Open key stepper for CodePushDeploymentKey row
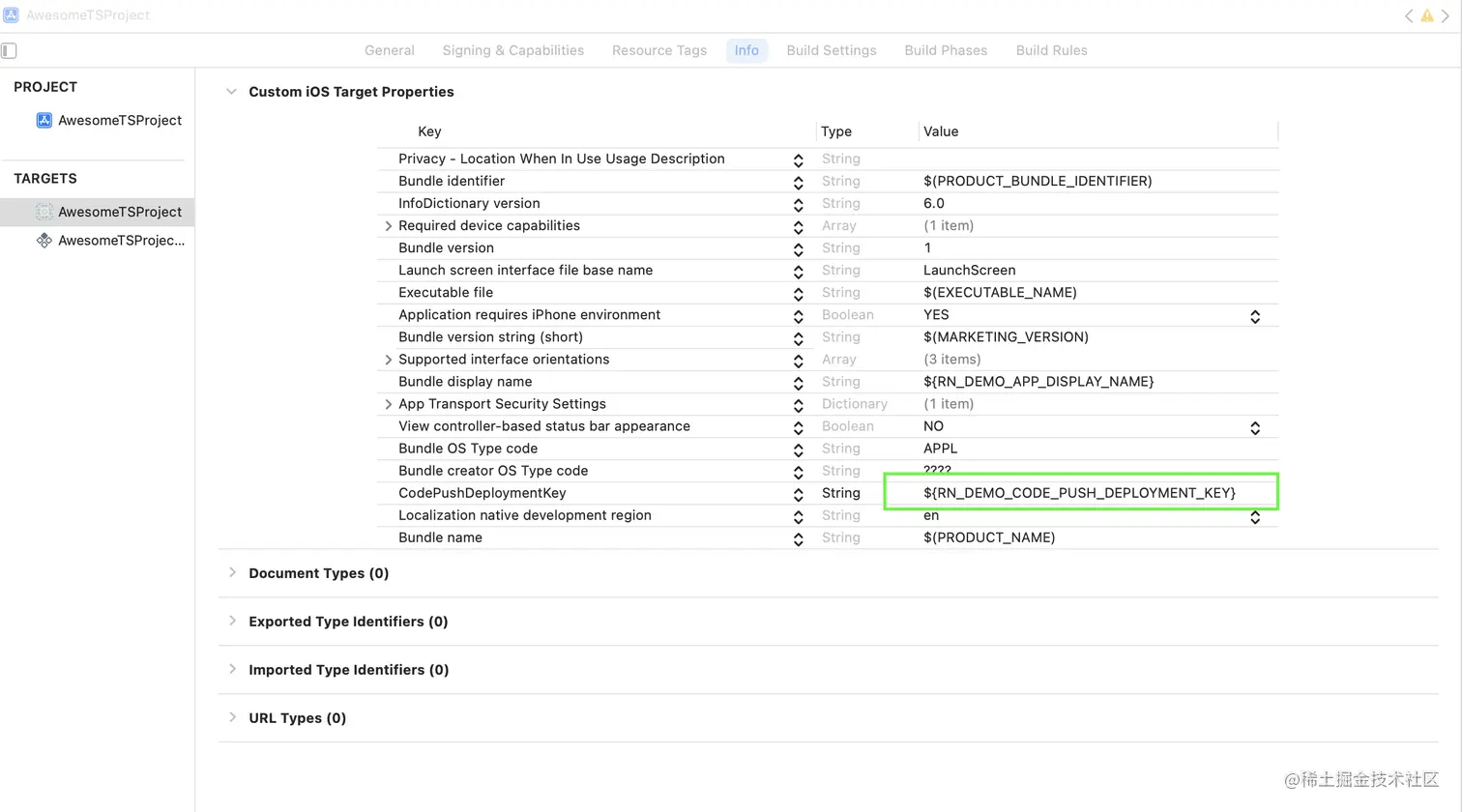Screen dimensions: 1462x812 [798, 494]
